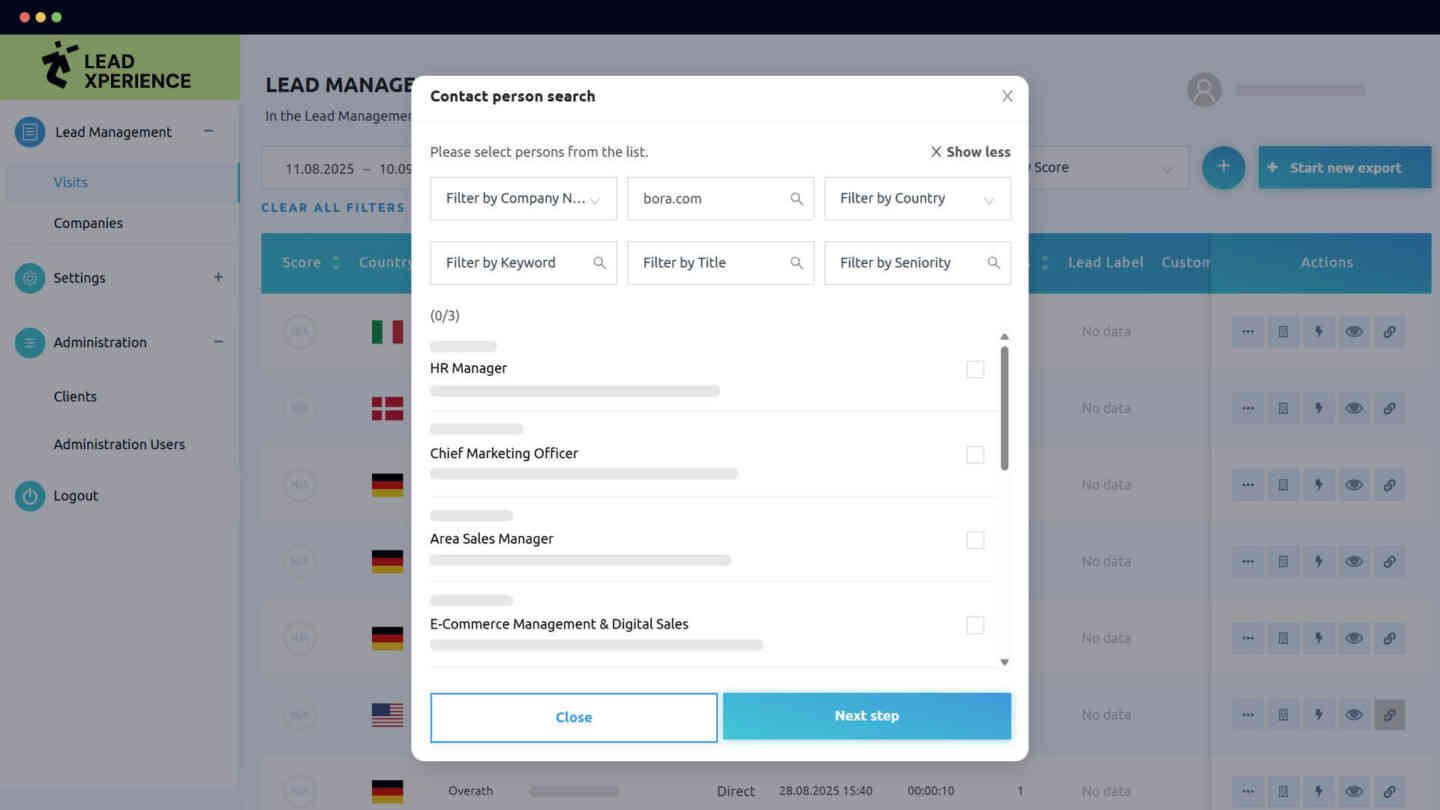The width and height of the screenshot is (1440, 810).
Task: Click the user profile avatar icon
Action: (x=1204, y=90)
